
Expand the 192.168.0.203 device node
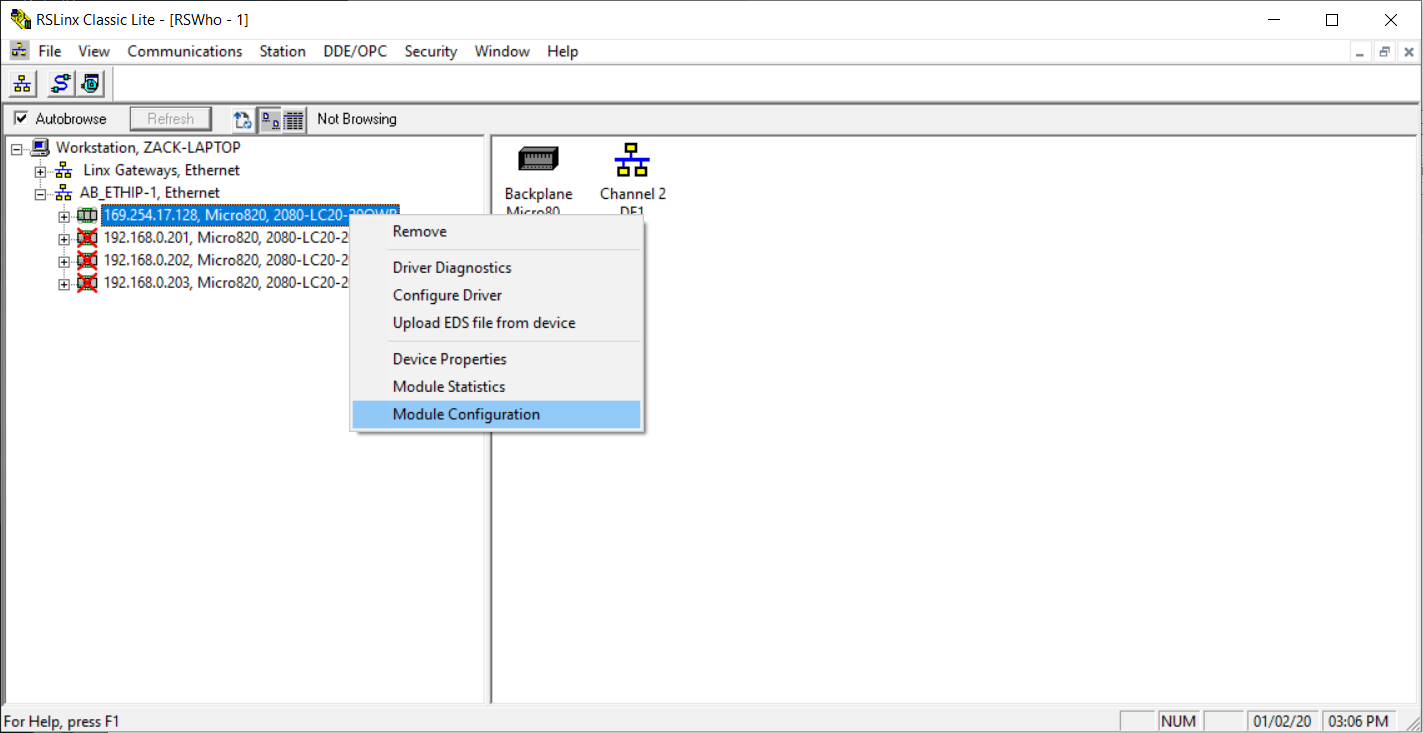(64, 284)
